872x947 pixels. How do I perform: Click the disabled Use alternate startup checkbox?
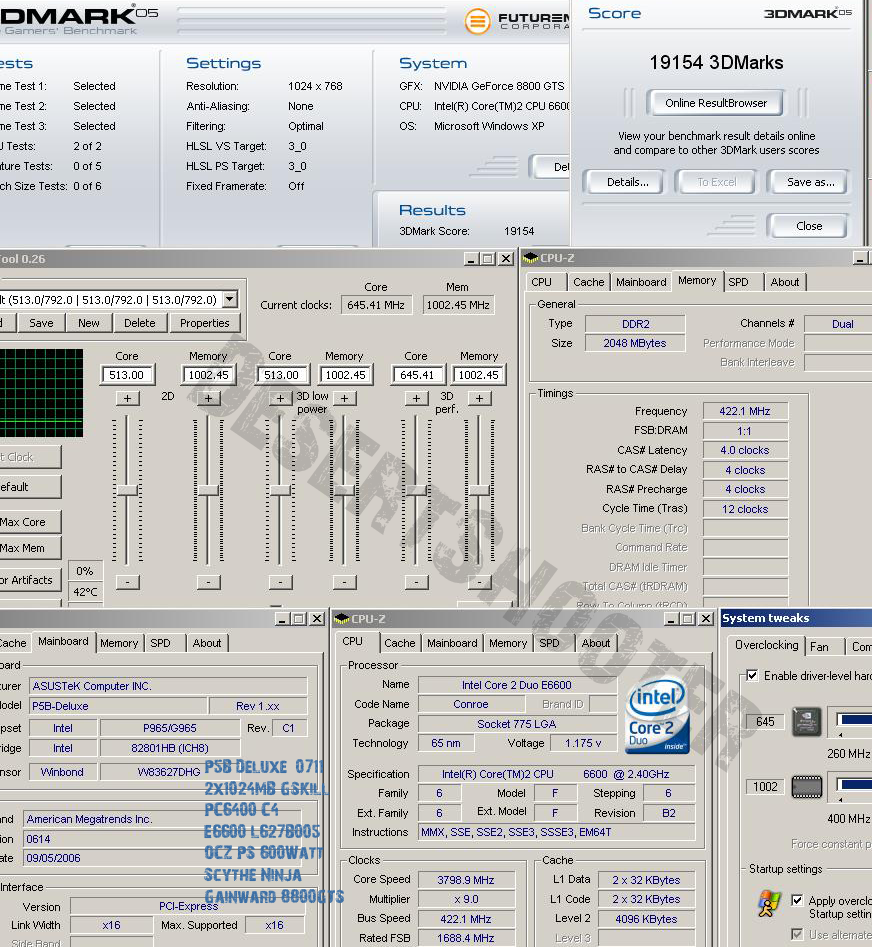(x=796, y=934)
